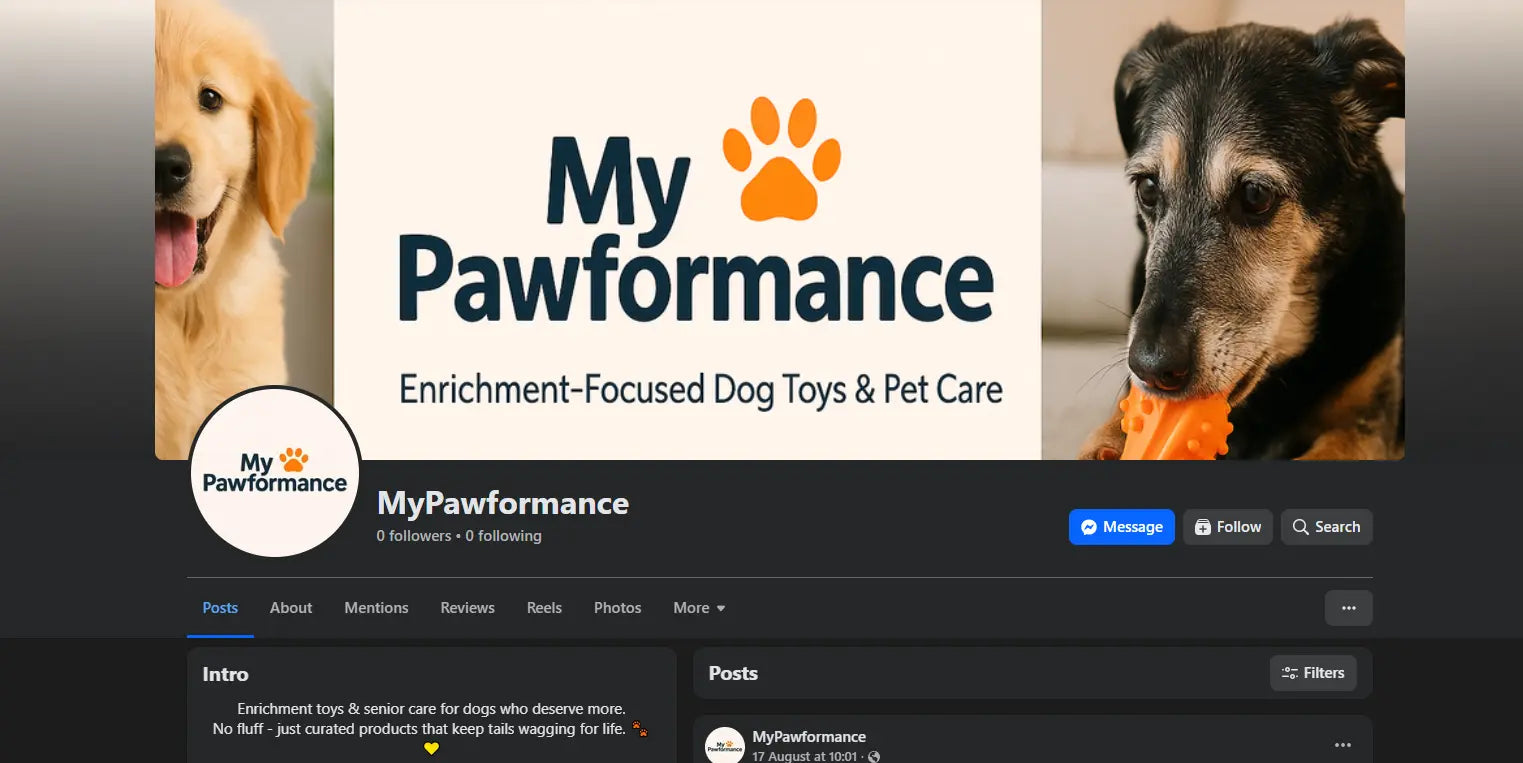Open the MyPawformance cover photo
Screen dimensions: 1523x763
point(780,229)
